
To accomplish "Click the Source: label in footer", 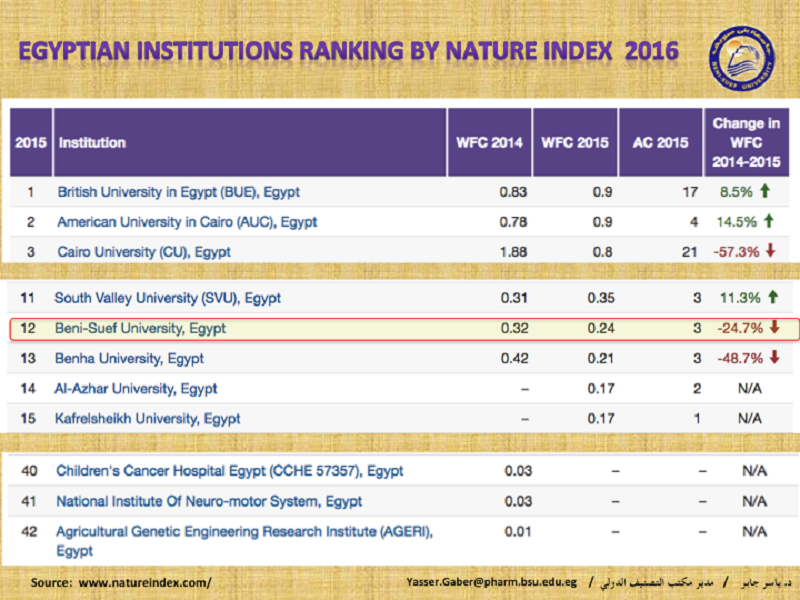I will [x=52, y=583].
